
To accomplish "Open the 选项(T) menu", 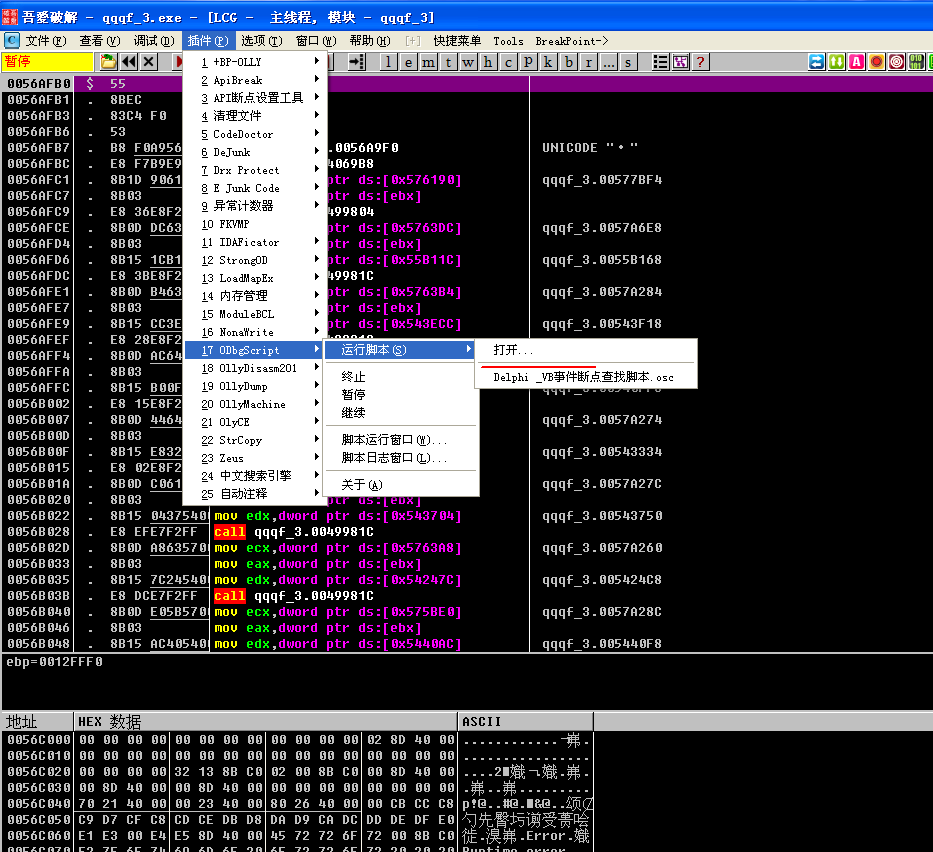I will click(262, 40).
